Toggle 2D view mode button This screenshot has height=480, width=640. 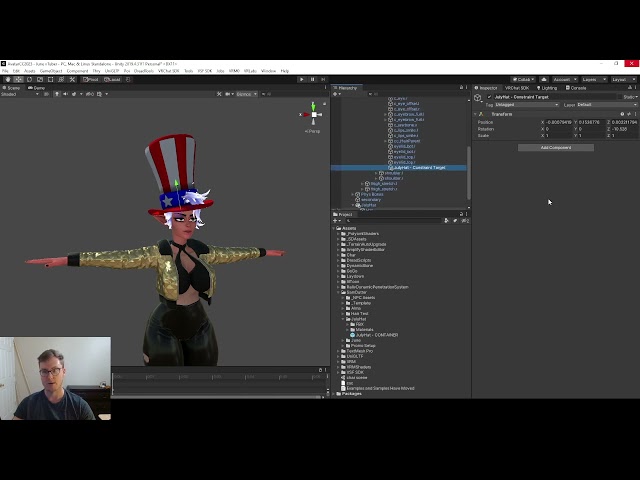point(46,94)
